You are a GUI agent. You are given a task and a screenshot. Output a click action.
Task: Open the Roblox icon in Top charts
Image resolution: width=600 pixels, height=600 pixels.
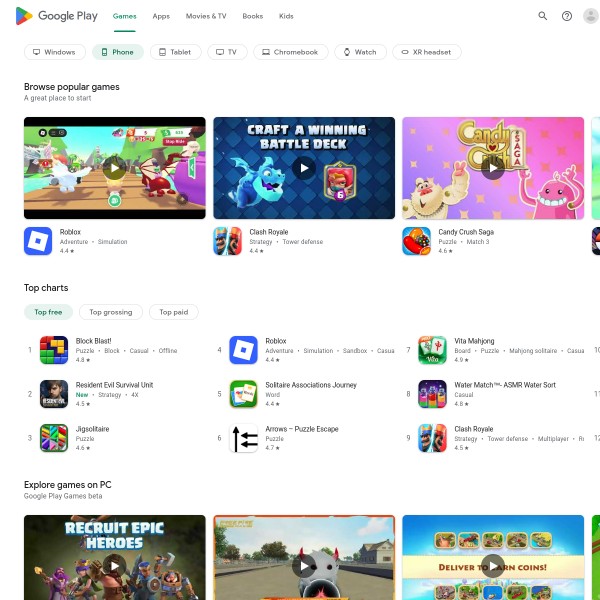243,350
